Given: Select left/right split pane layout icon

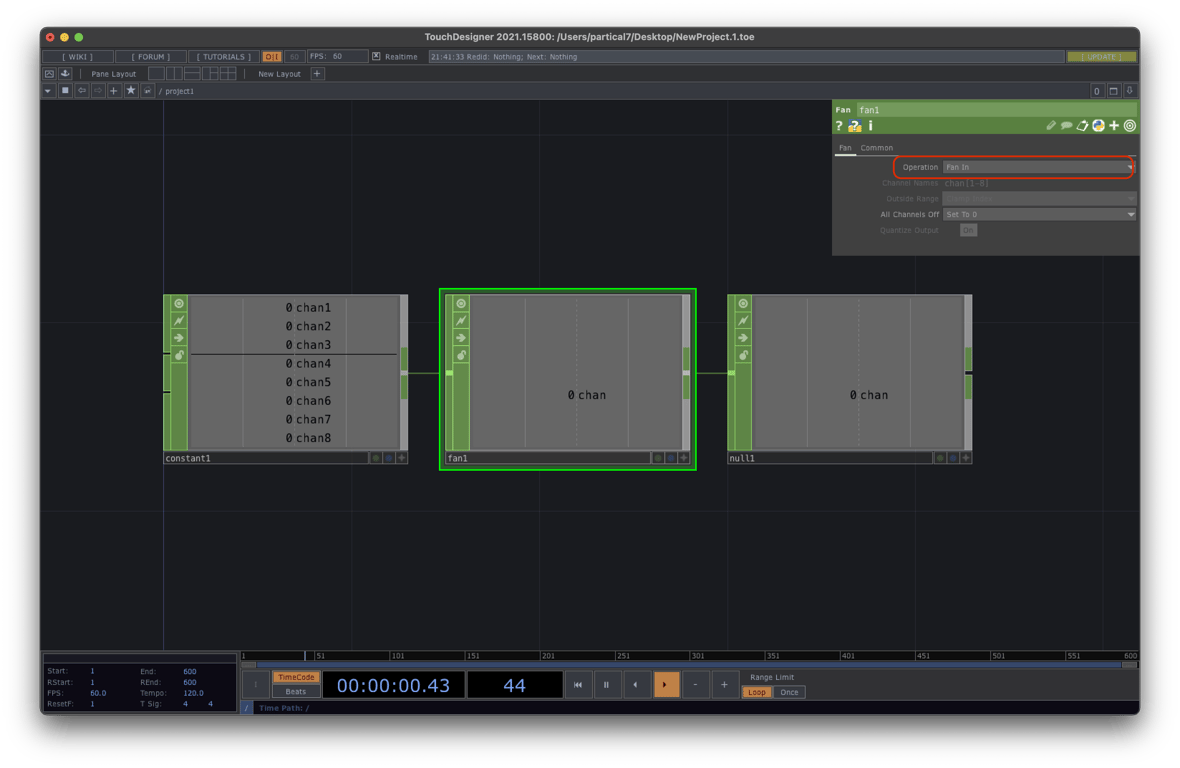Looking at the screenshot, I should [x=174, y=74].
